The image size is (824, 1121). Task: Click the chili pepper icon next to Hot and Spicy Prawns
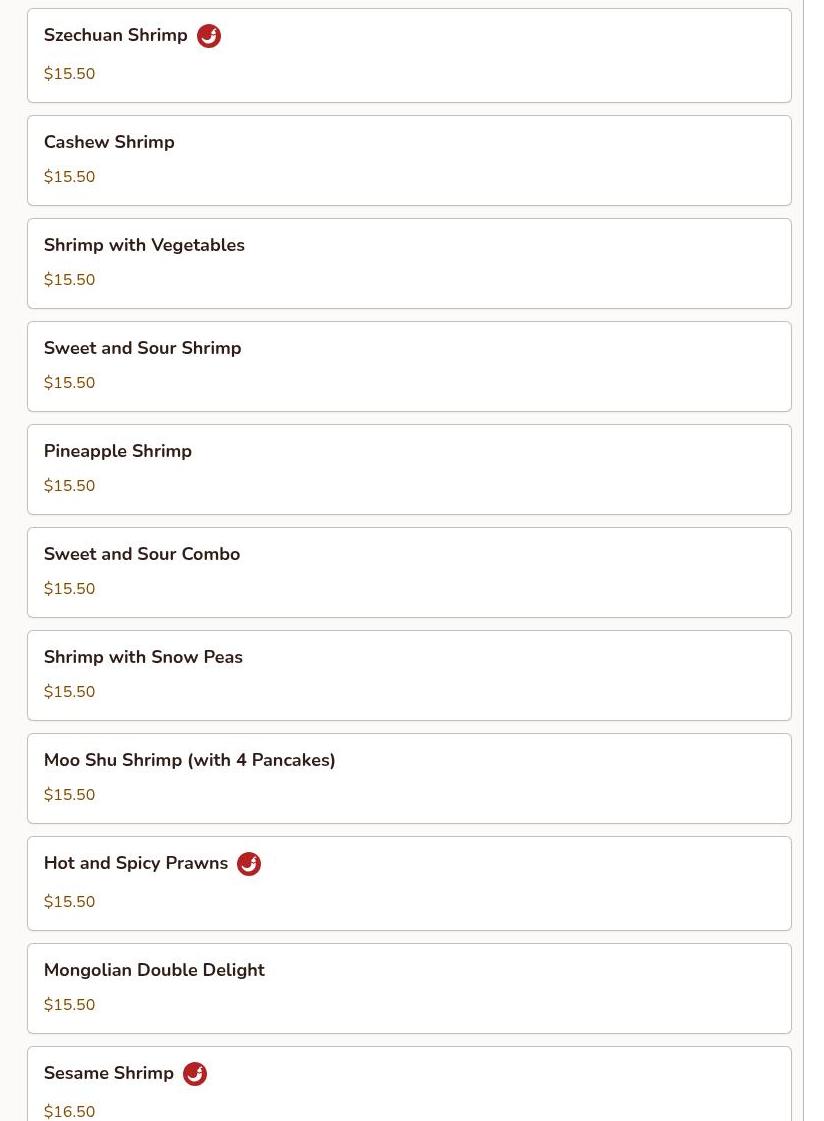[x=249, y=864]
